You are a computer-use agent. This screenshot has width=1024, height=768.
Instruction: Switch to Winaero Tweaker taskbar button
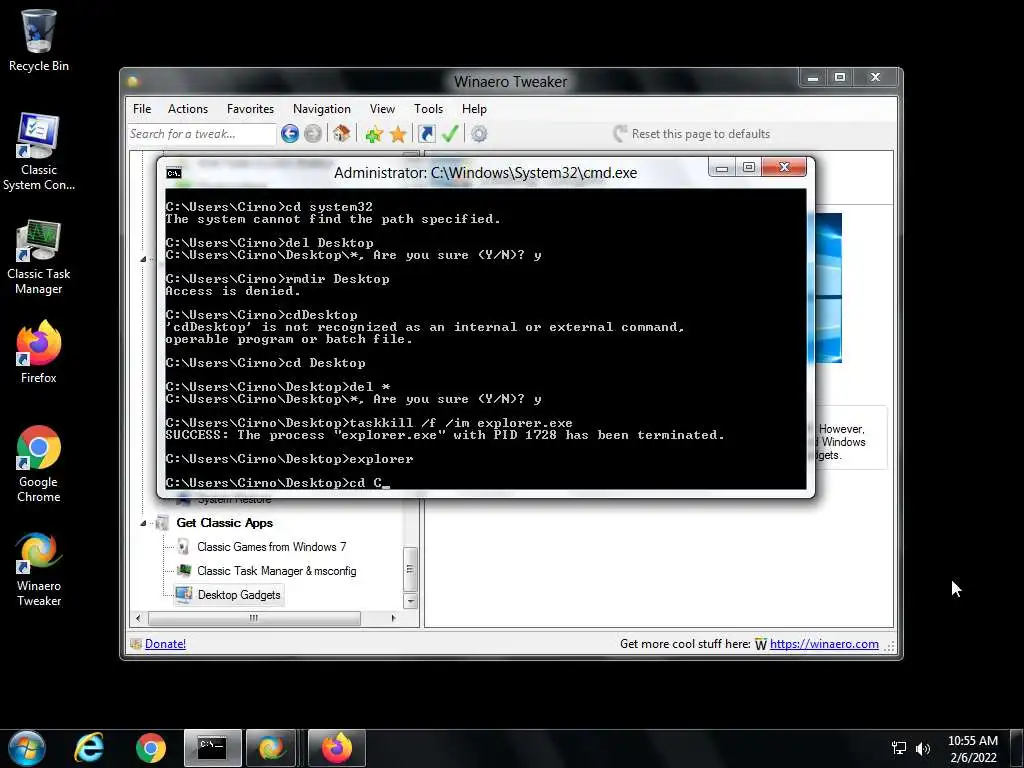[x=272, y=748]
